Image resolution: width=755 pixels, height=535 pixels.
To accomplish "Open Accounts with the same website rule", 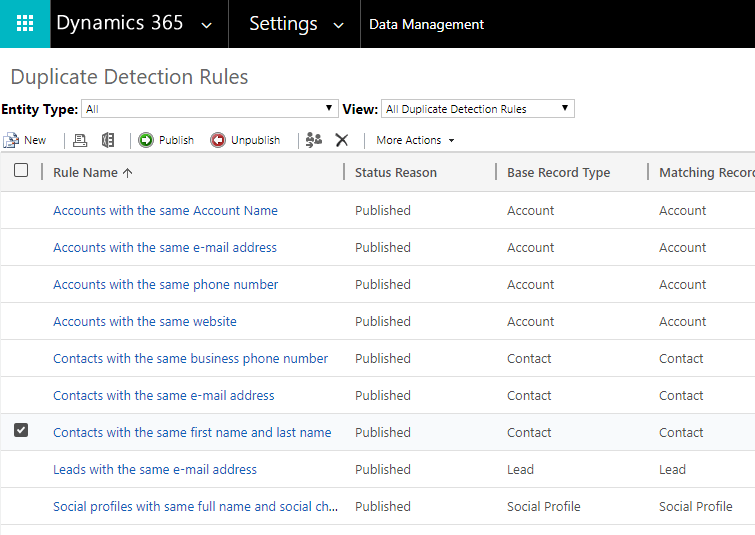I will coord(145,321).
